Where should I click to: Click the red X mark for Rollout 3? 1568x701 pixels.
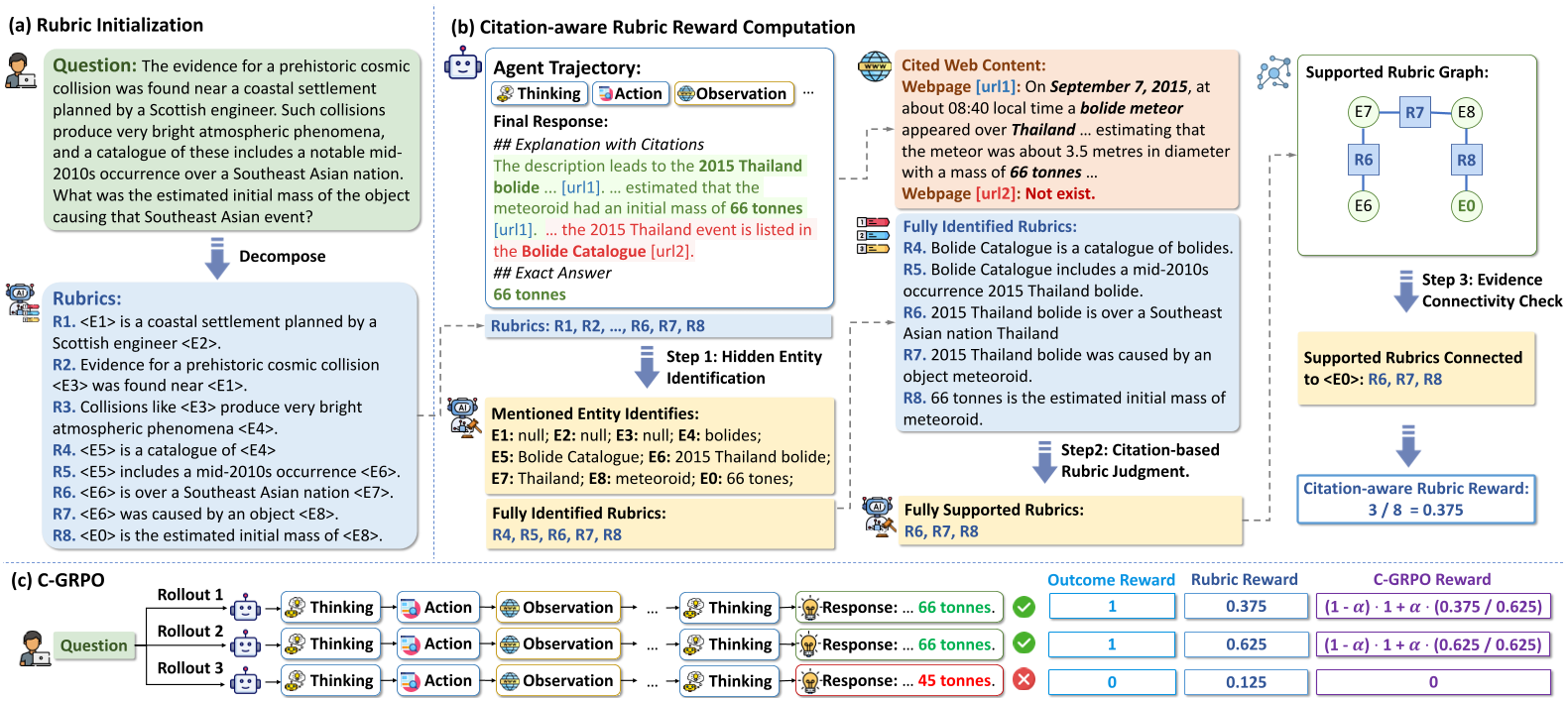(x=1025, y=680)
